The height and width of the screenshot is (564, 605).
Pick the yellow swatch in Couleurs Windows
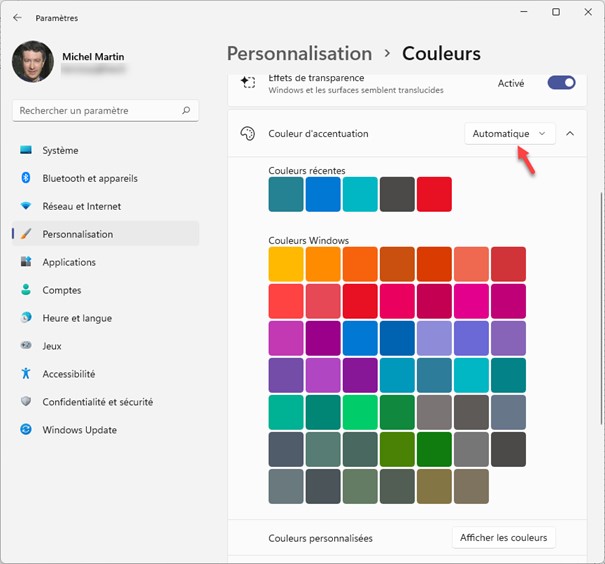click(x=286, y=264)
